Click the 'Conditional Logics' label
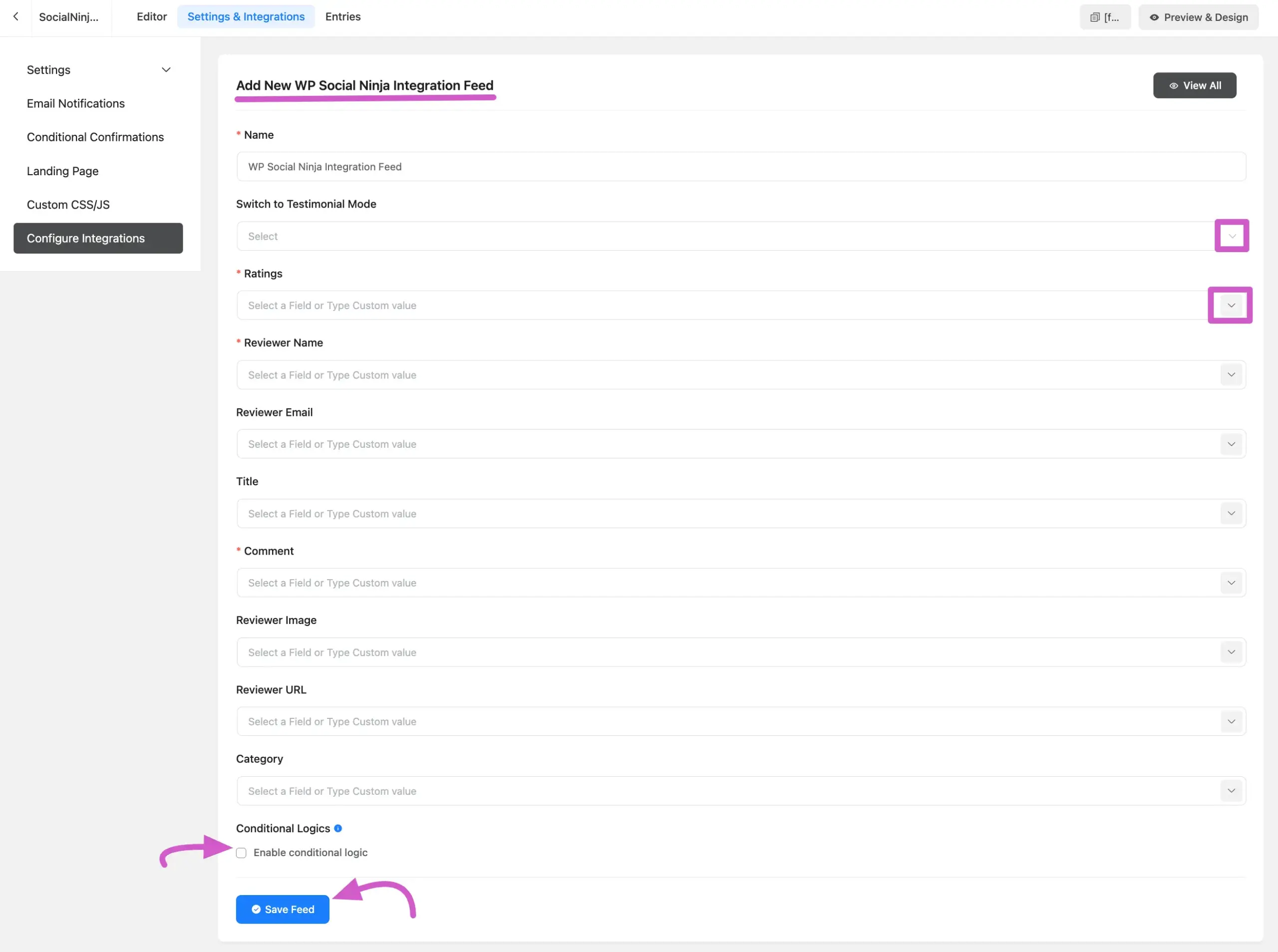 tap(283, 828)
